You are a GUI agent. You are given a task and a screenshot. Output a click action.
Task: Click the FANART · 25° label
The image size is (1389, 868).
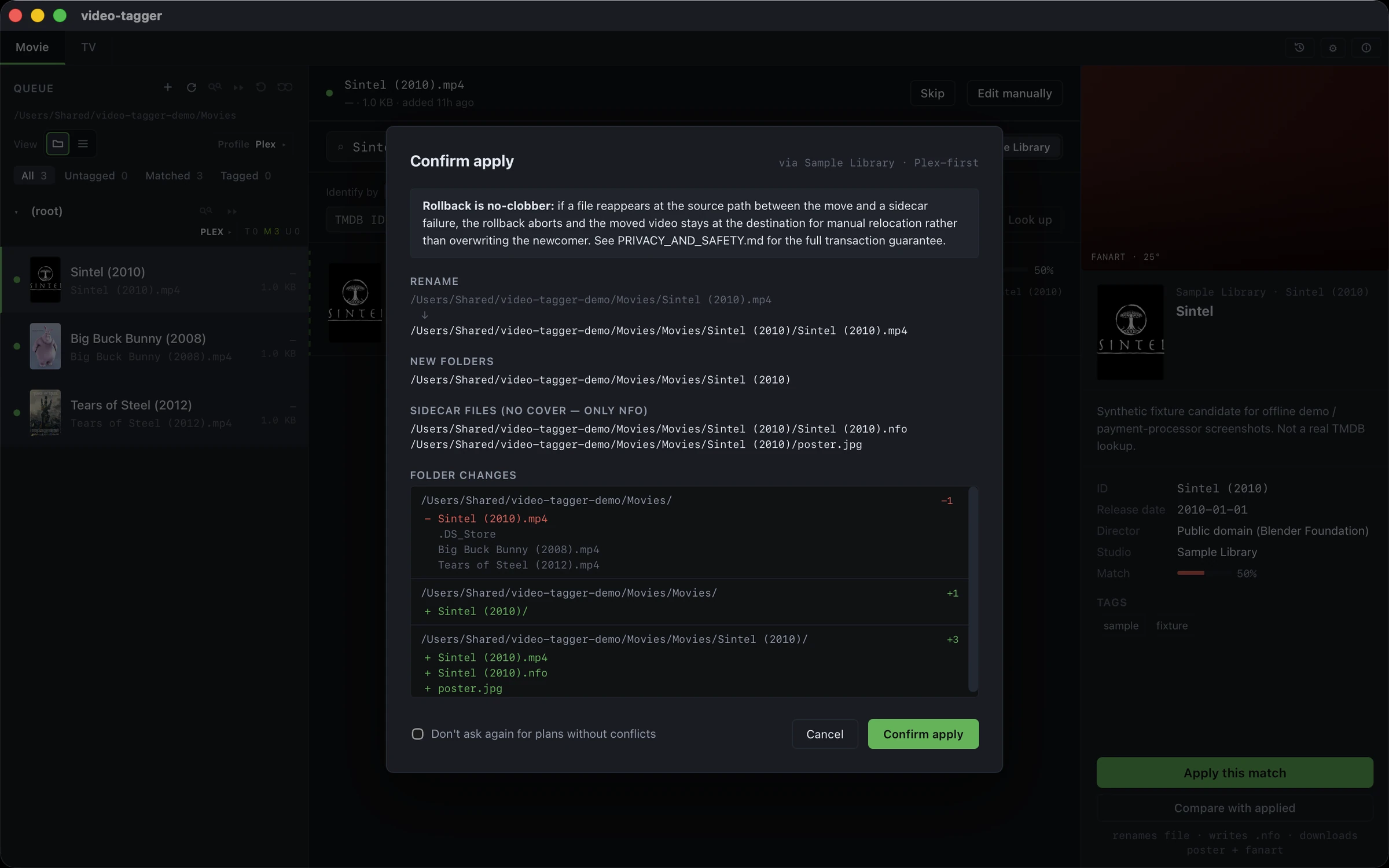(1125, 257)
